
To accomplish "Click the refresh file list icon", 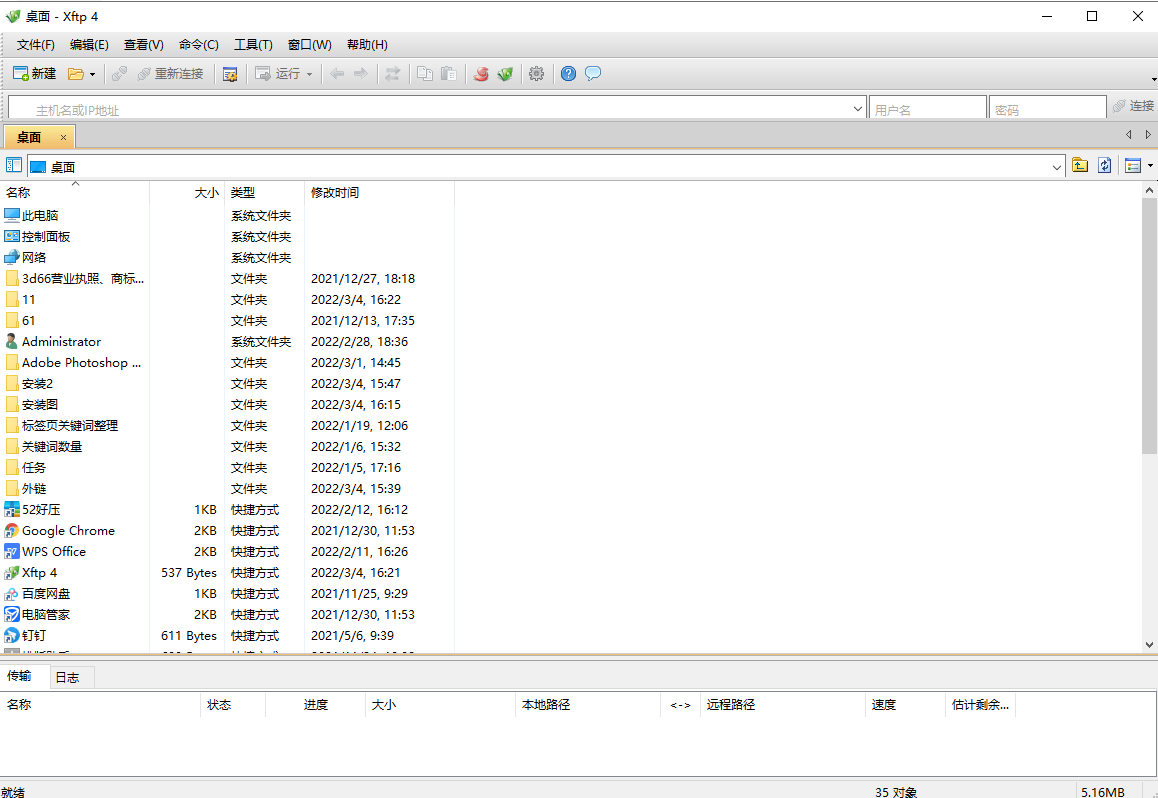I will [1104, 165].
